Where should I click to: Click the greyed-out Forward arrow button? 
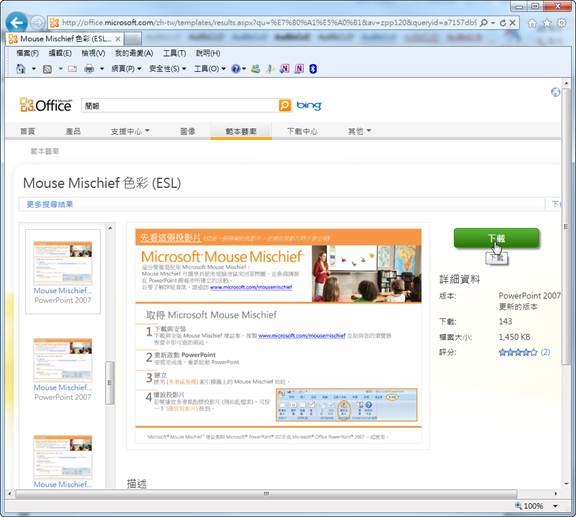[x=37, y=23]
